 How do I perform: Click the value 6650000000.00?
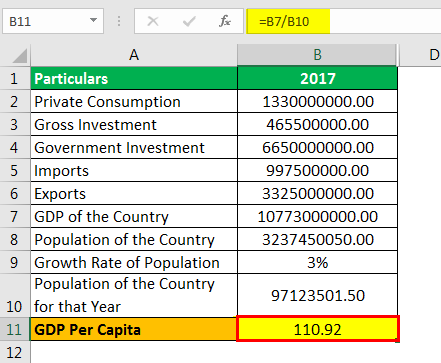317,147
